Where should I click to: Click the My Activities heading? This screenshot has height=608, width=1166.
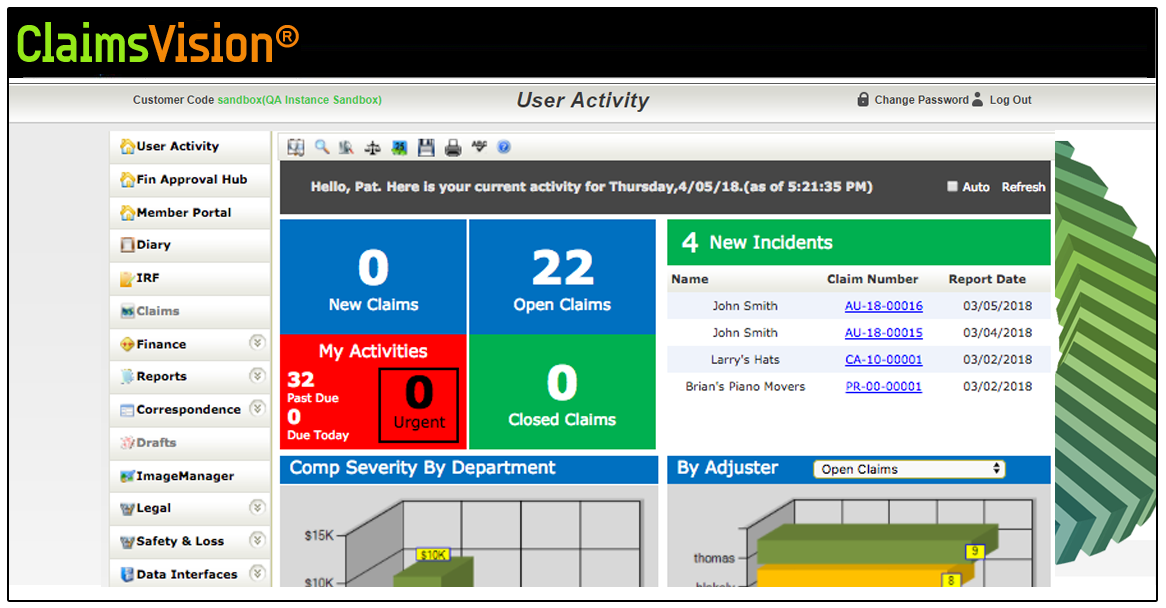tap(373, 351)
